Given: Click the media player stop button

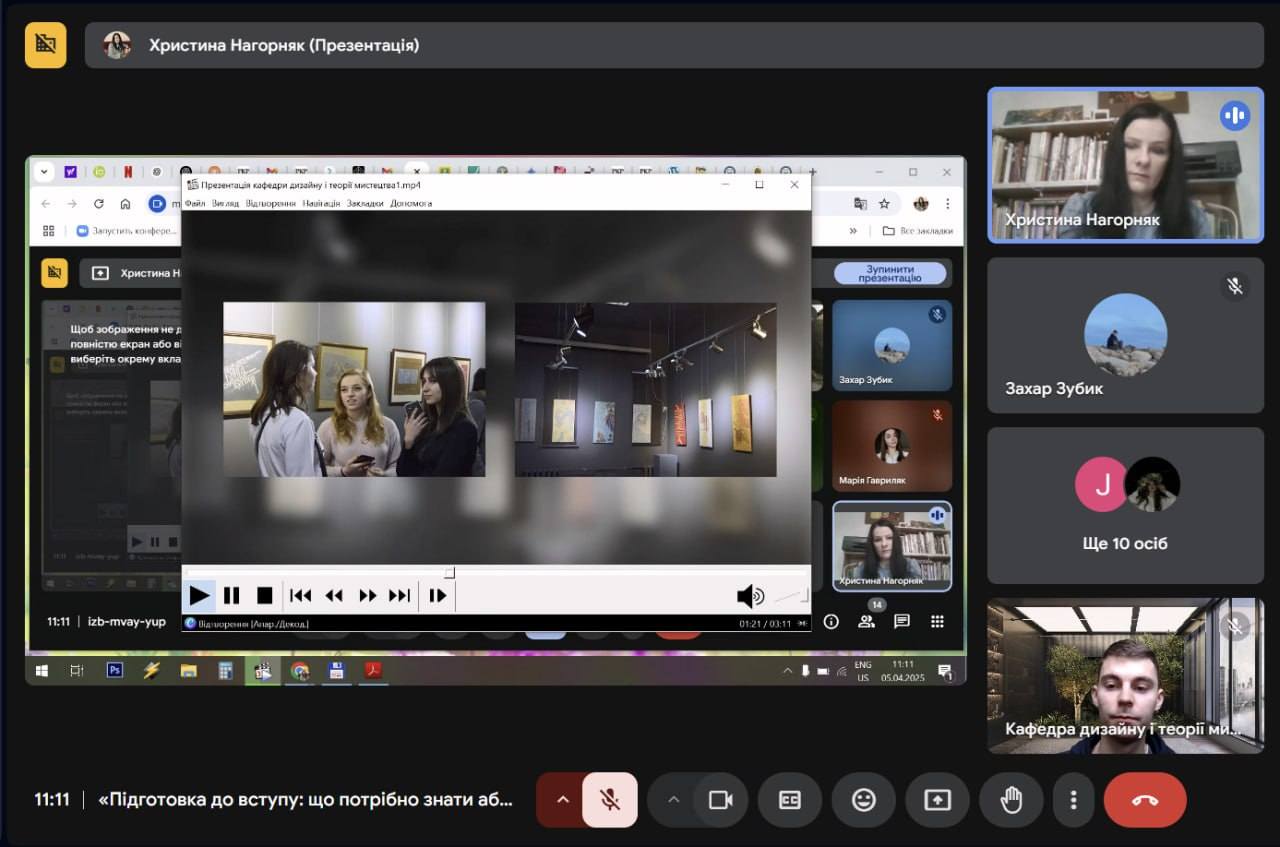Looking at the screenshot, I should coord(264,596).
